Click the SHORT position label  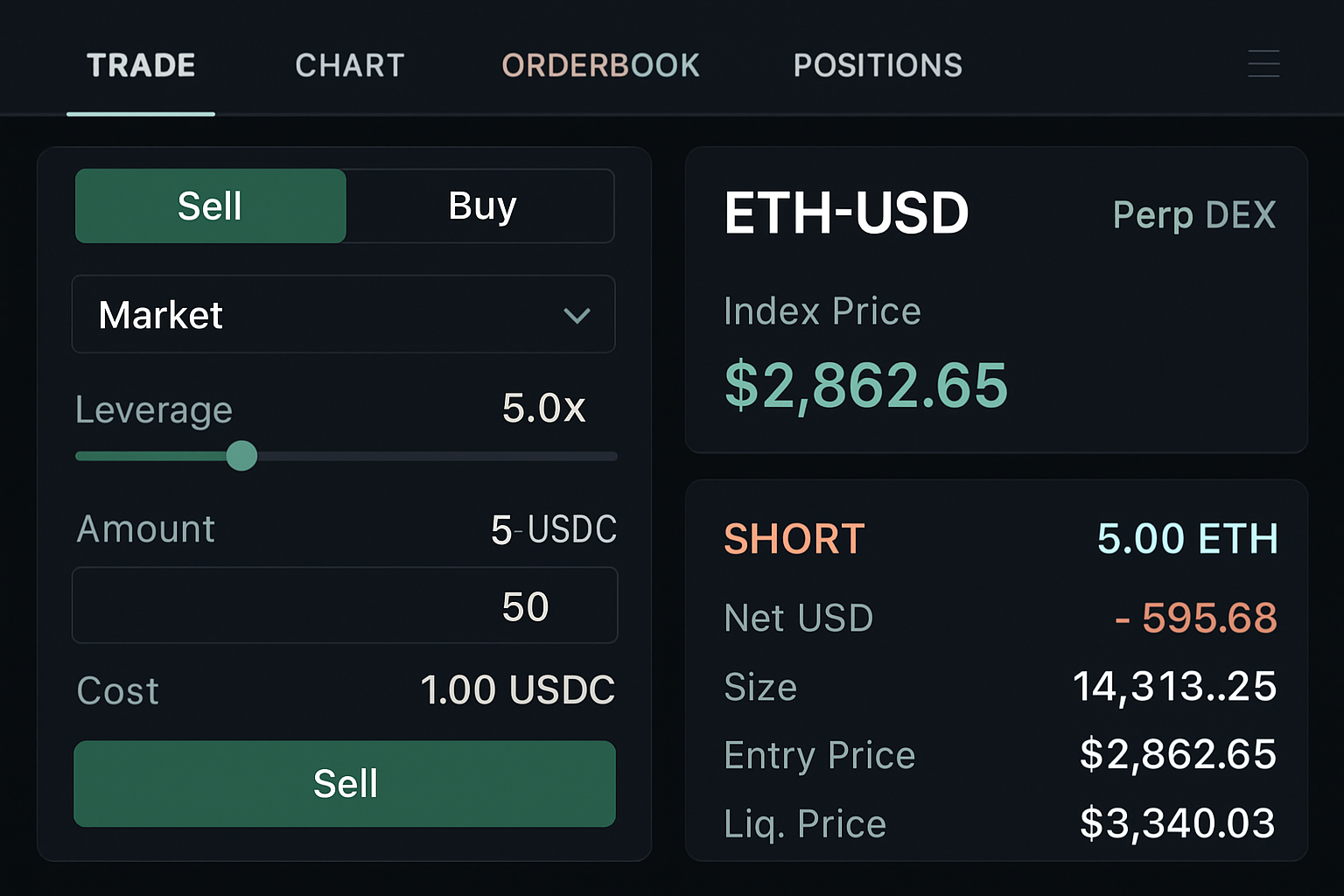pos(794,539)
